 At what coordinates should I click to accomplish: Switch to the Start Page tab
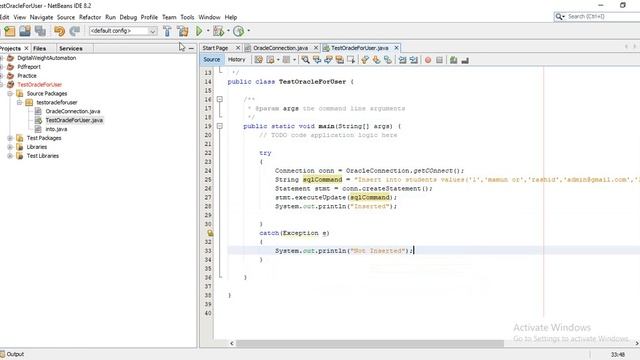coord(215,48)
